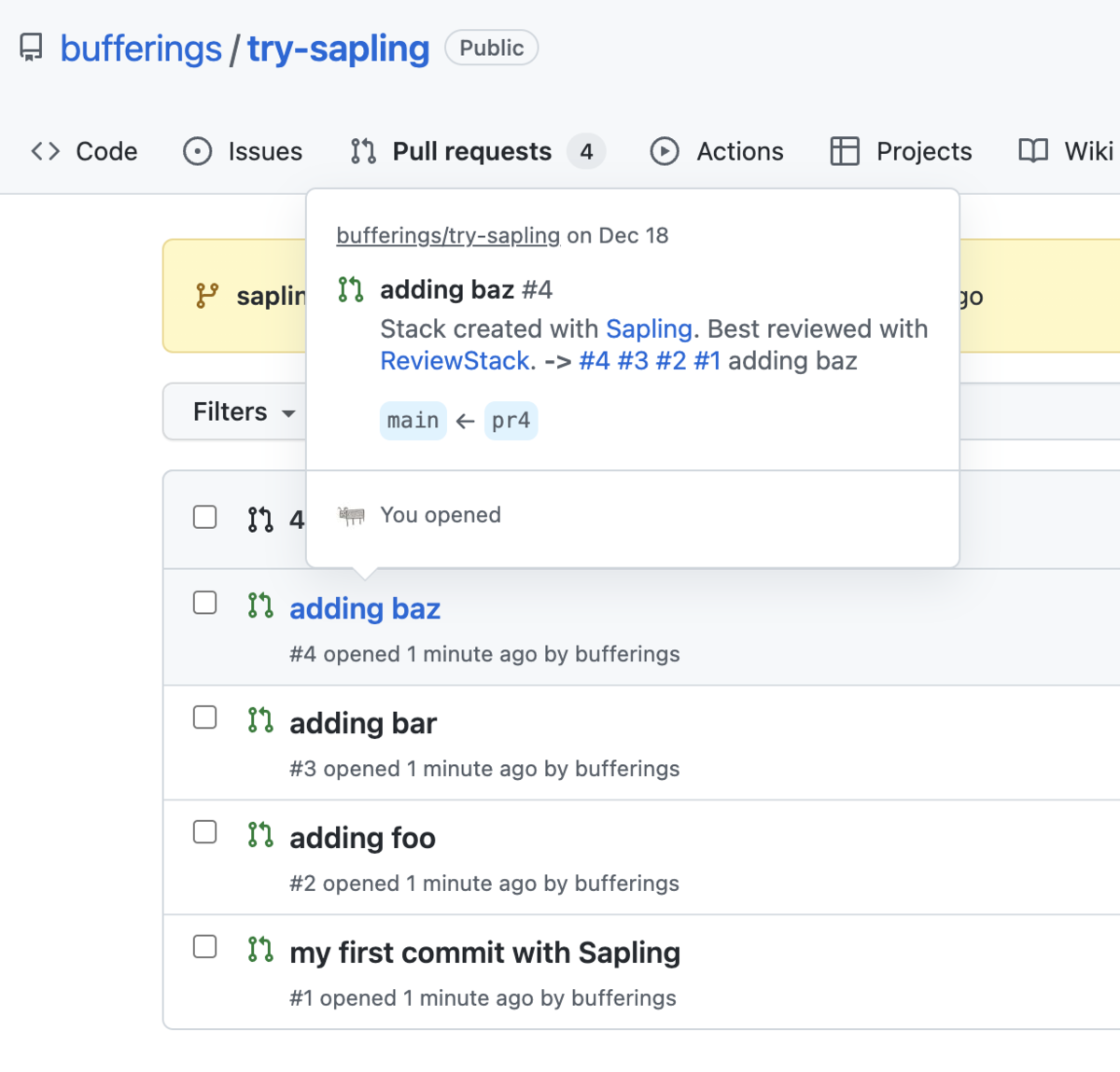Click the Public visibility badge
This screenshot has width=1120, height=1072.
[492, 48]
